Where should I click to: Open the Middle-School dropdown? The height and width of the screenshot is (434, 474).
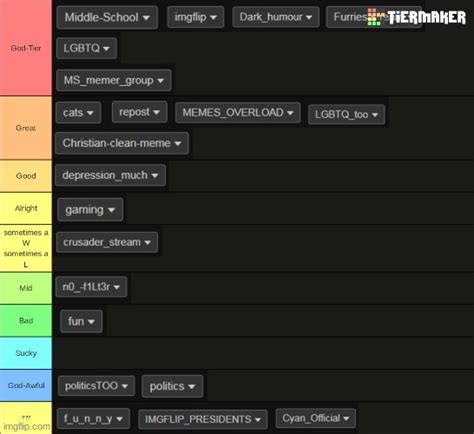[x=107, y=17]
